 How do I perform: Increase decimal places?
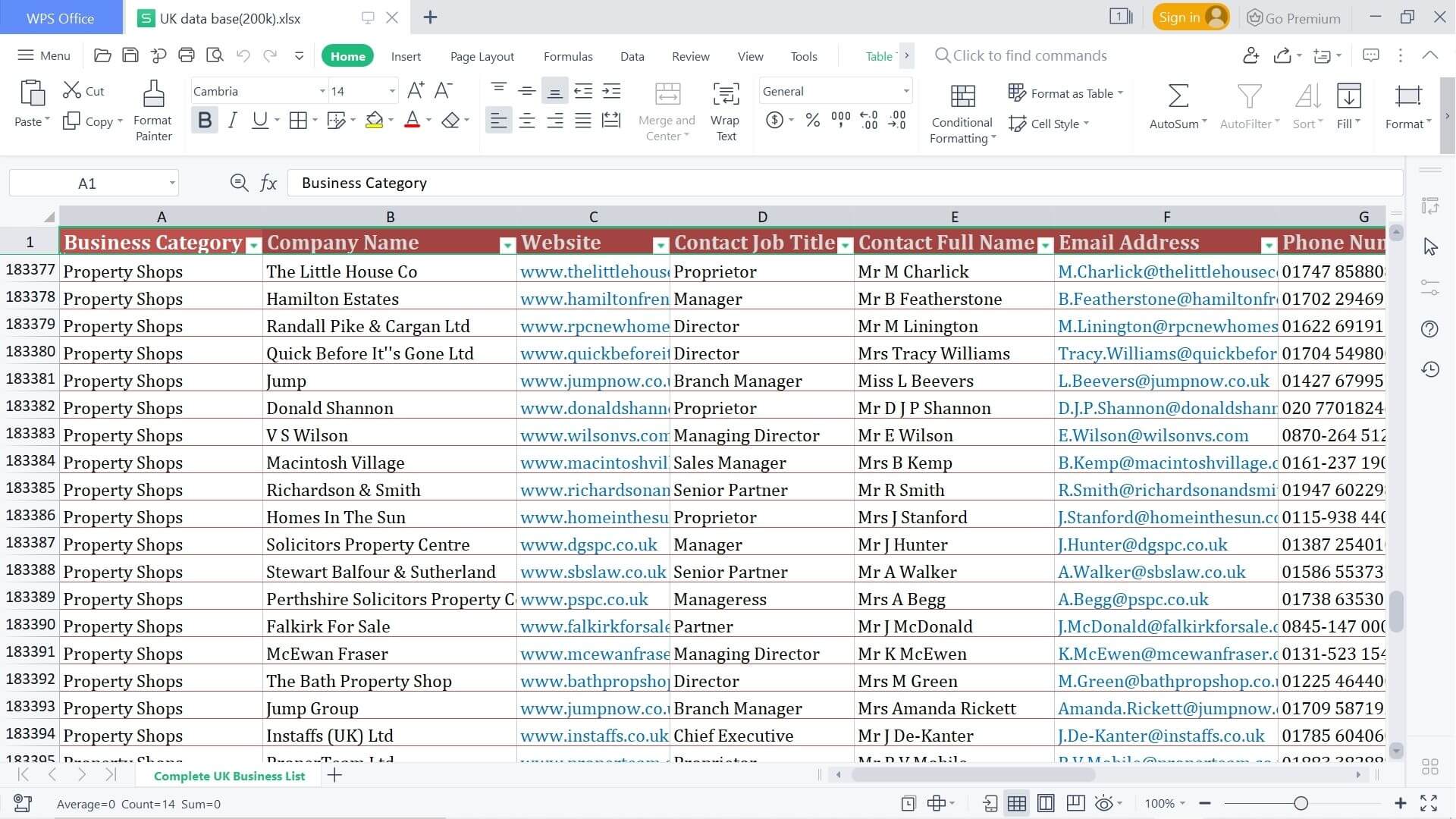click(868, 120)
